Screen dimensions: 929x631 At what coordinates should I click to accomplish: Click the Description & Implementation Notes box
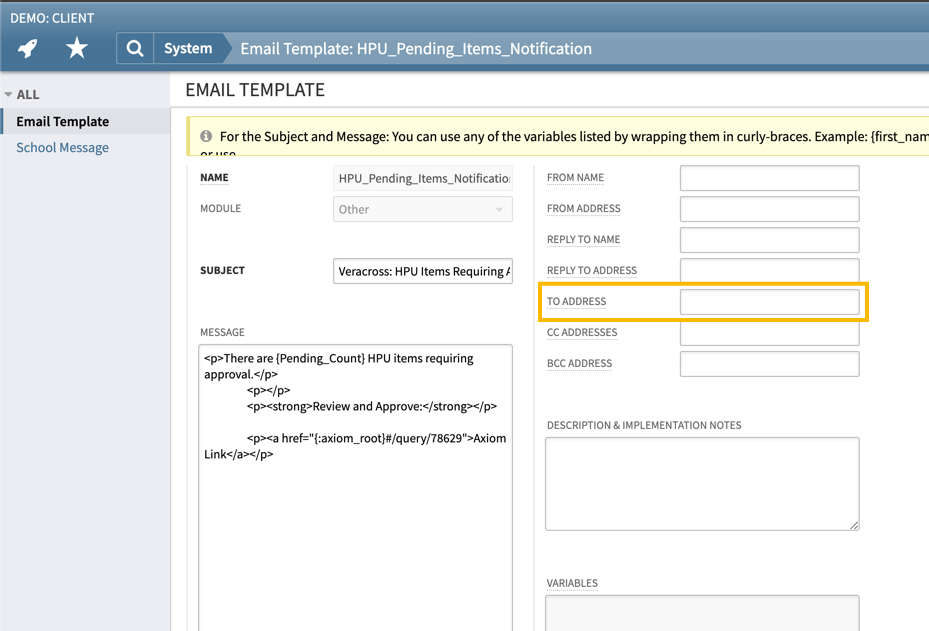click(701, 483)
